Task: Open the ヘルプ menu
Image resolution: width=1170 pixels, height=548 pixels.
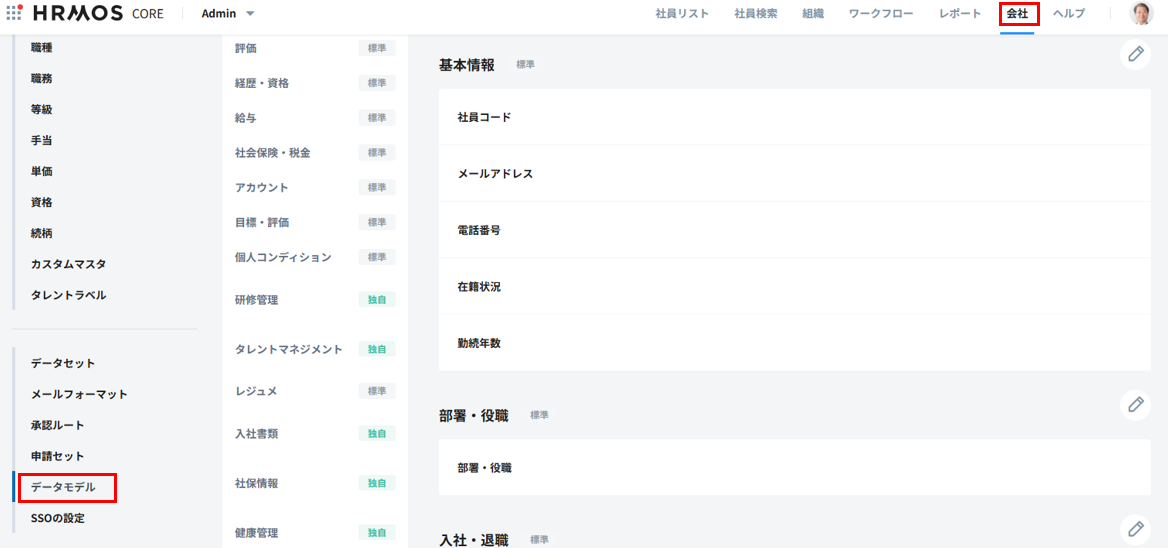Action: point(1069,14)
